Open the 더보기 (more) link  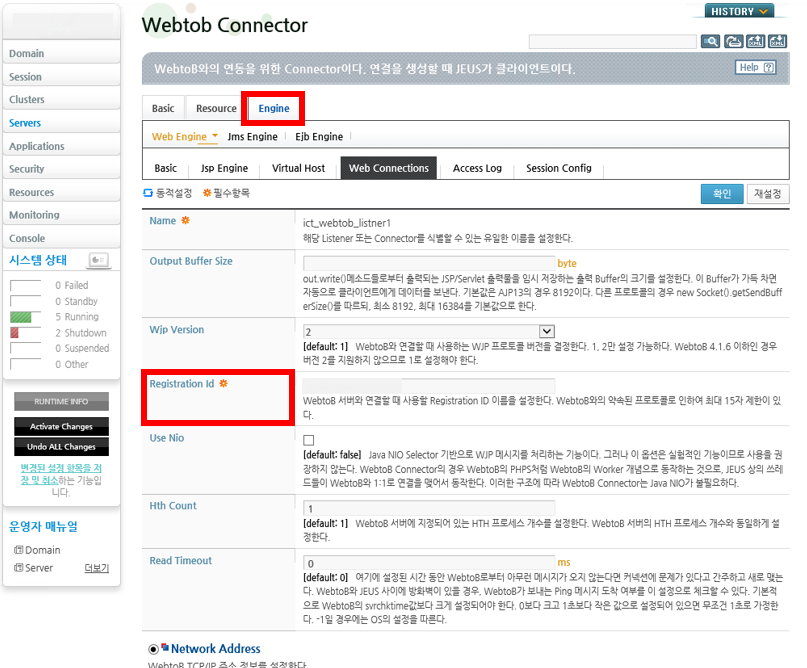97,568
